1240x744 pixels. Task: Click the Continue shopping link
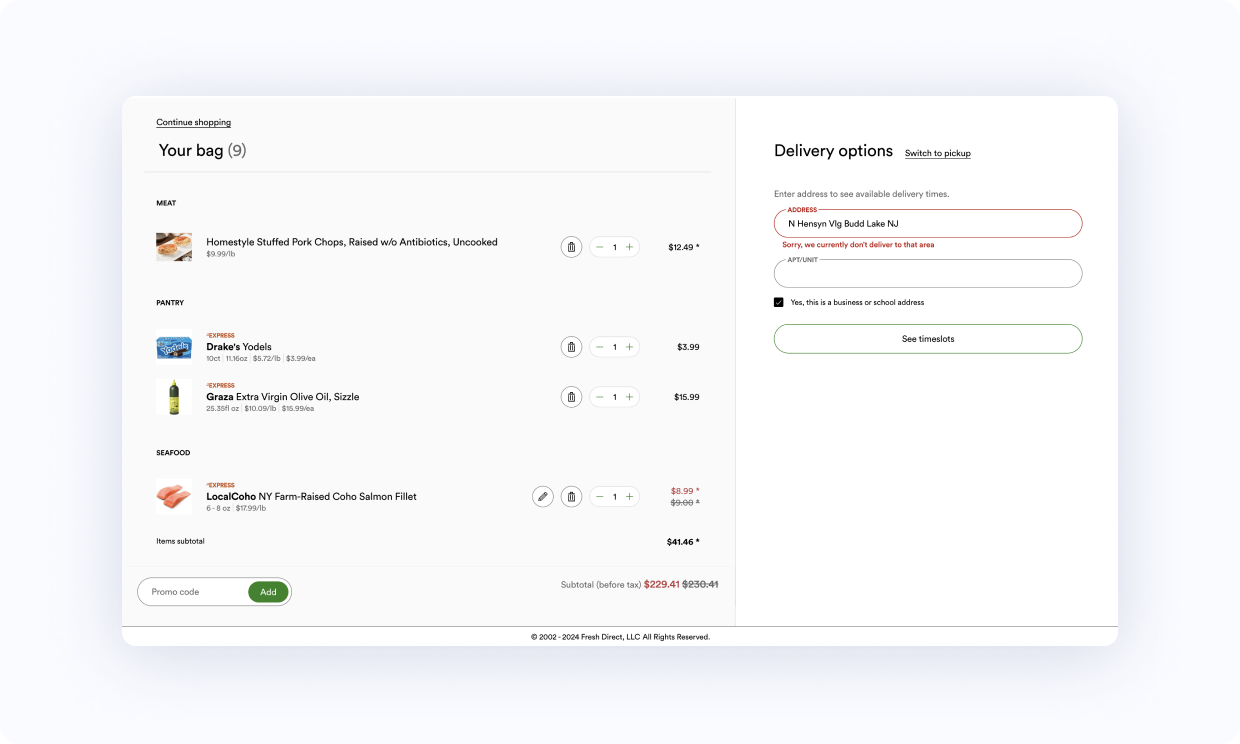193,123
